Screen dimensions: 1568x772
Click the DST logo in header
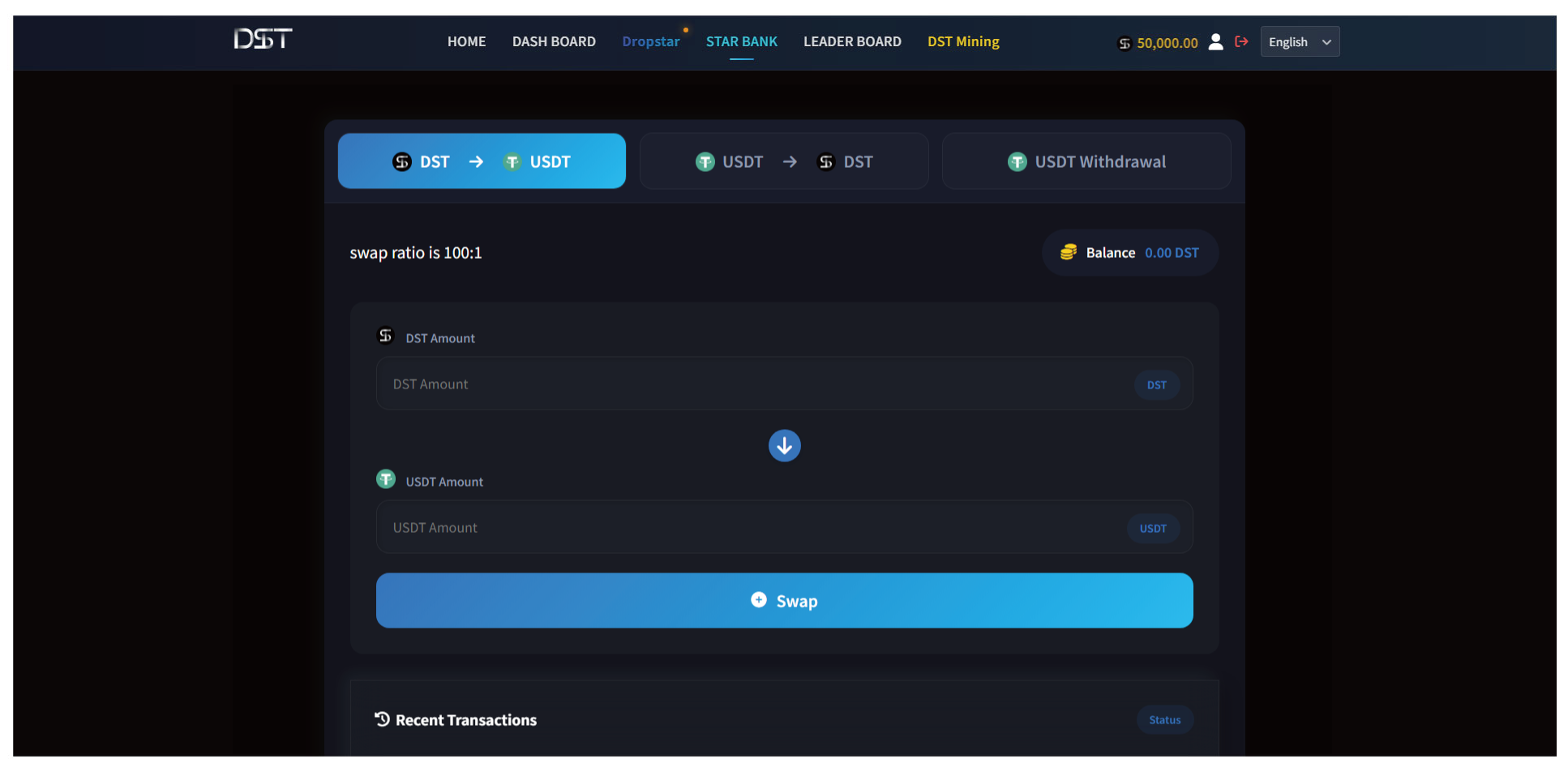pyautogui.click(x=263, y=39)
